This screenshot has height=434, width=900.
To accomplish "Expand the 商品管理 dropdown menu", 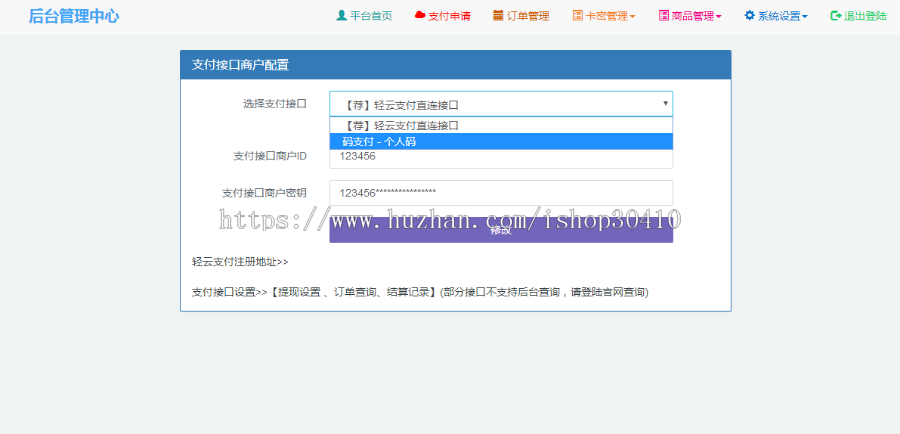I will pyautogui.click(x=690, y=16).
